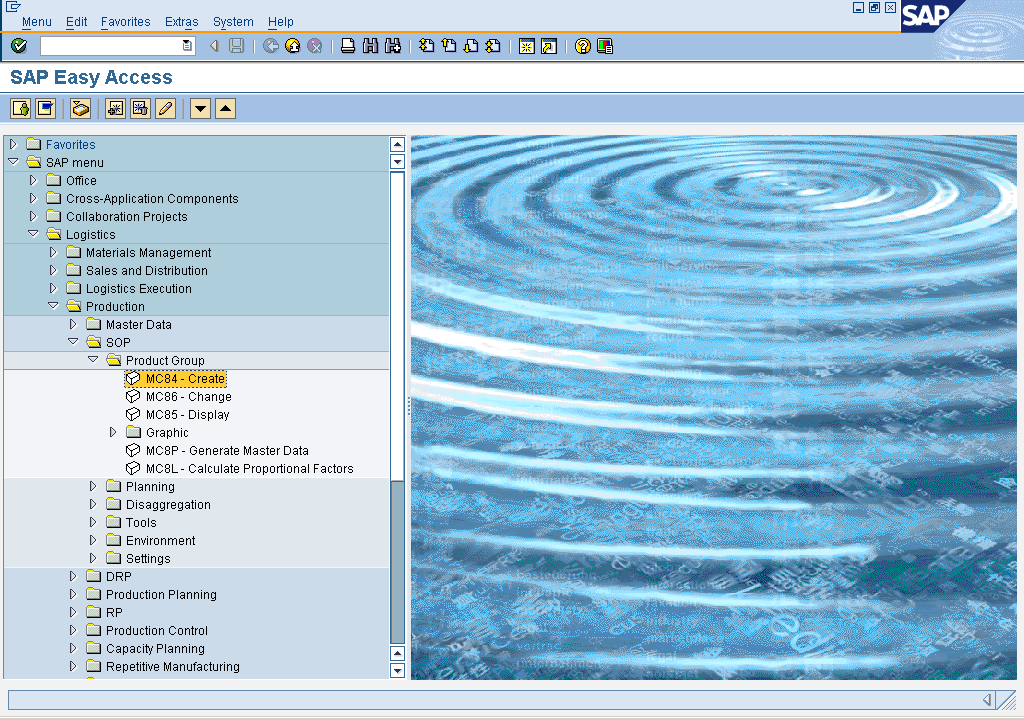Go to Last Page icon
This screenshot has width=1024, height=720.
[x=493, y=46]
